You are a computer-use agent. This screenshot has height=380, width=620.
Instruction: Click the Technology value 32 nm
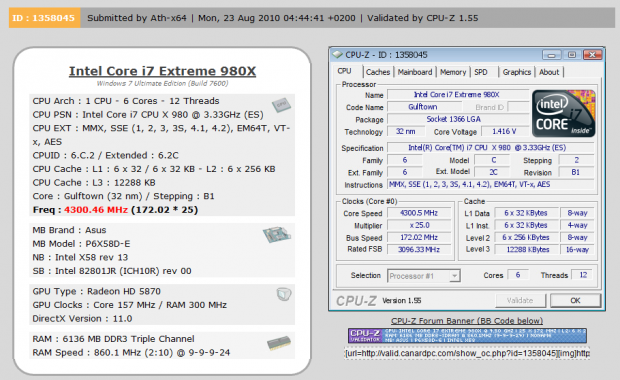click(x=406, y=131)
